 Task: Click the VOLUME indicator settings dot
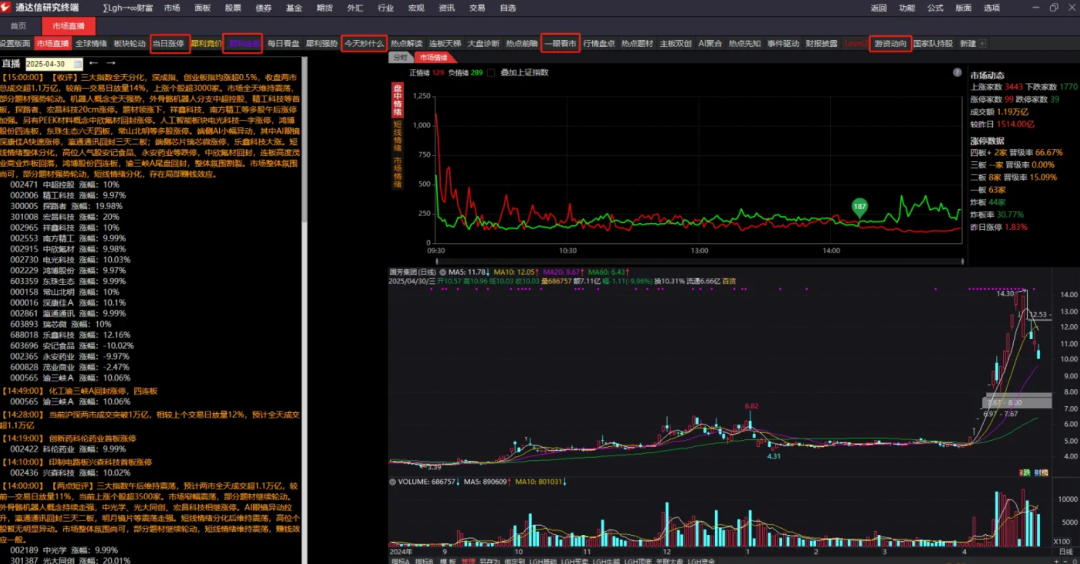[393, 482]
